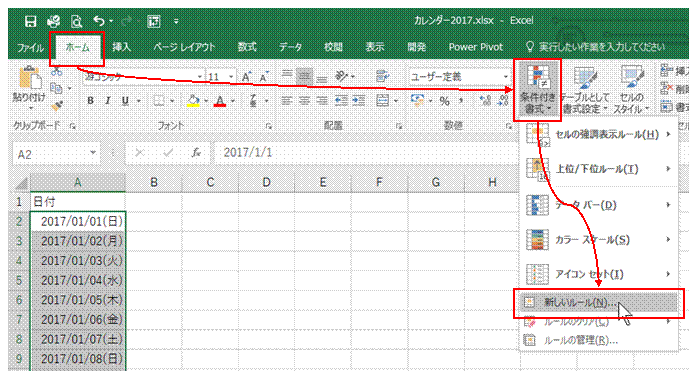
Task: Expand the fill color dropdown arrow
Action: (206, 101)
